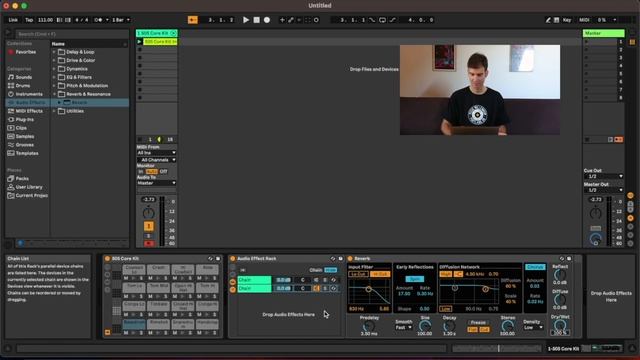This screenshot has height=360, width=640.
Task: Toggle the 505 Core Kit device activator
Action: tap(107, 258)
